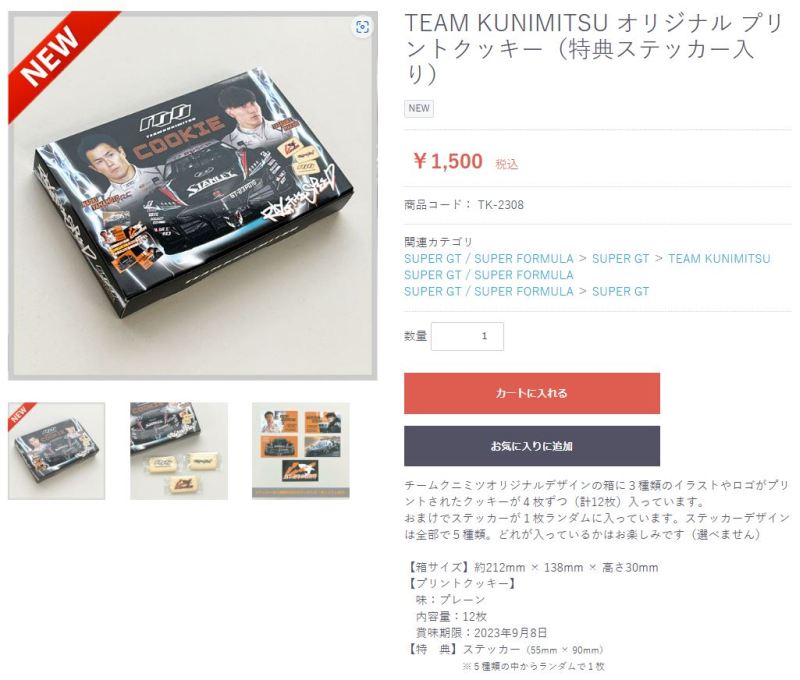
Task: Click the 商品コード TK-2308 text
Action: pos(464,205)
